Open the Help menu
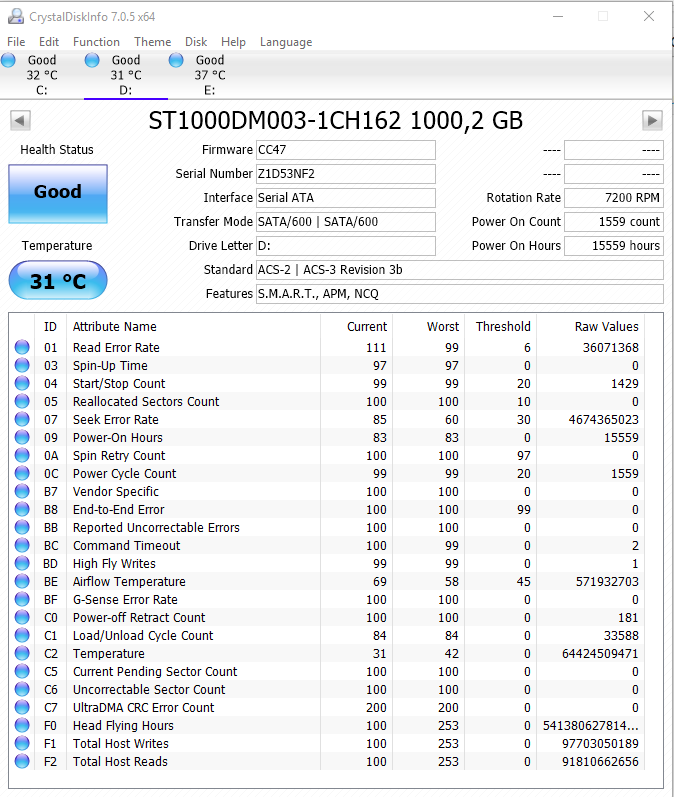Viewport: 674px width, 797px height. pyautogui.click(x=233, y=42)
